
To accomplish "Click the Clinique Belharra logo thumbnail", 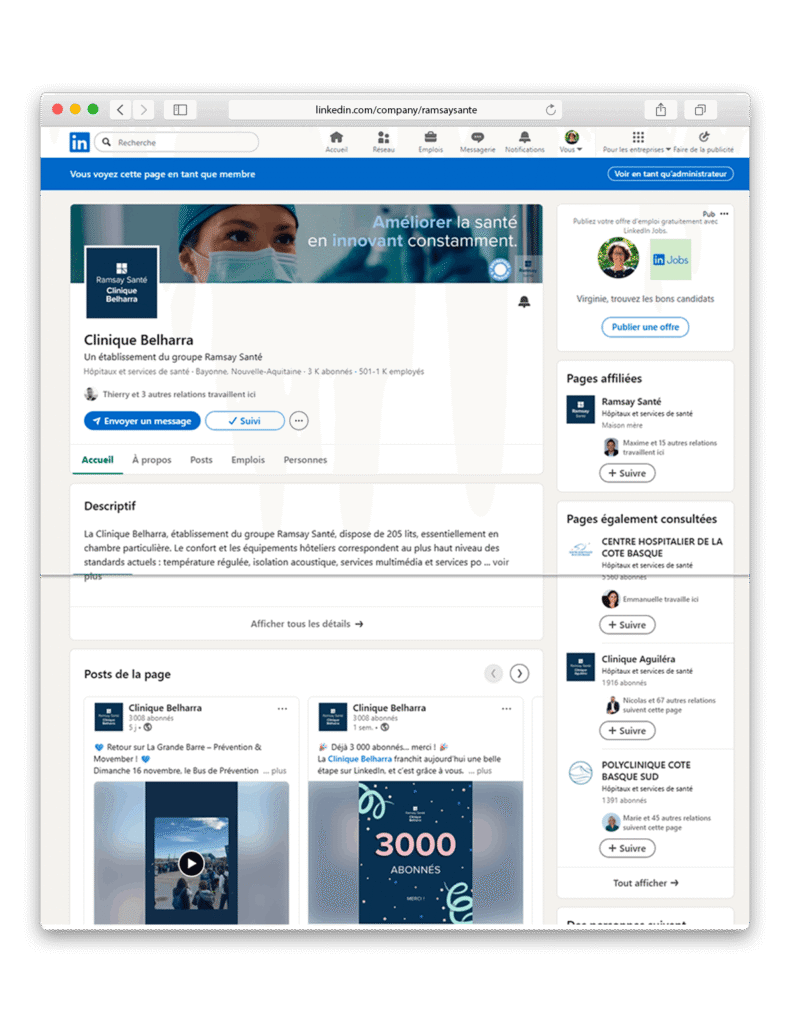I will pos(121,282).
